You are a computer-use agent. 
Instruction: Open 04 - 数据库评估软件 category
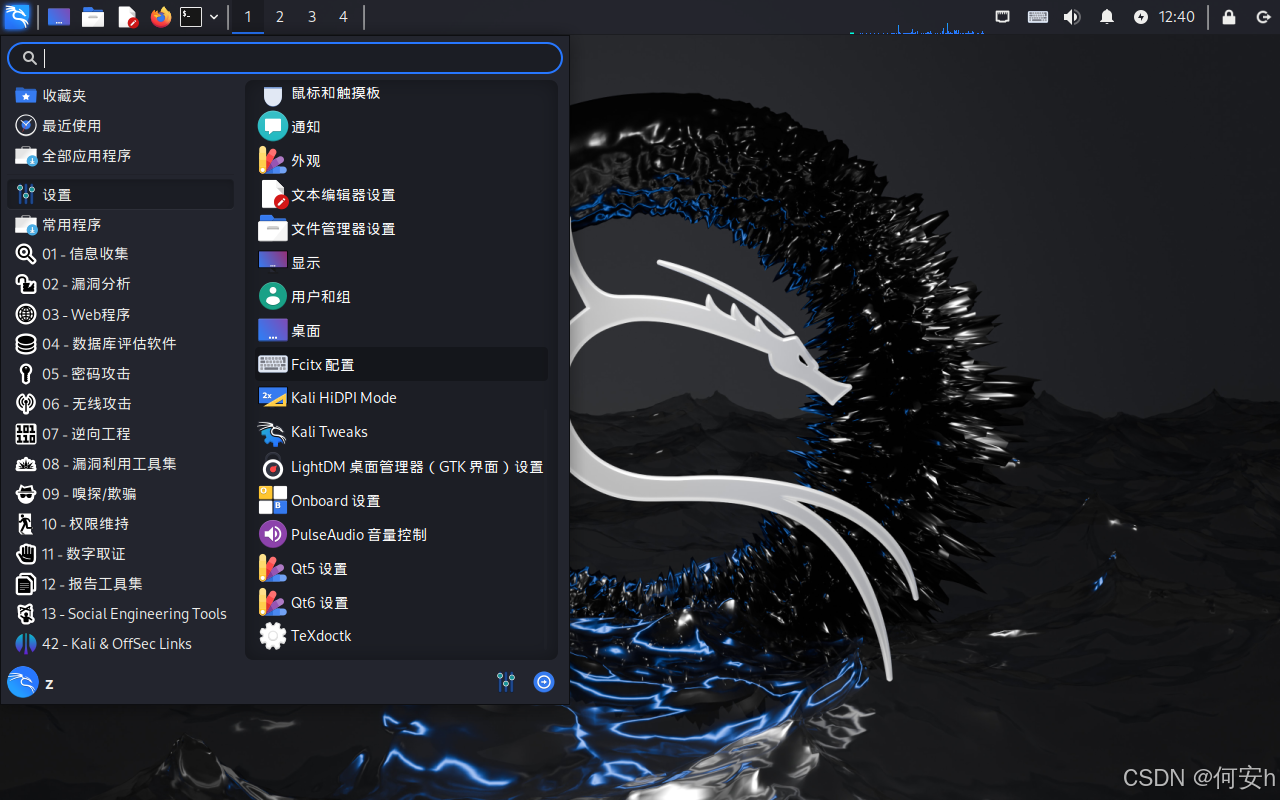coord(120,344)
